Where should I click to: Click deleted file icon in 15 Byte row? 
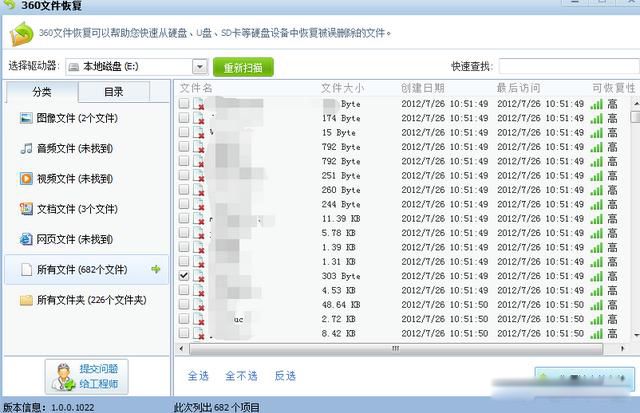click(199, 133)
